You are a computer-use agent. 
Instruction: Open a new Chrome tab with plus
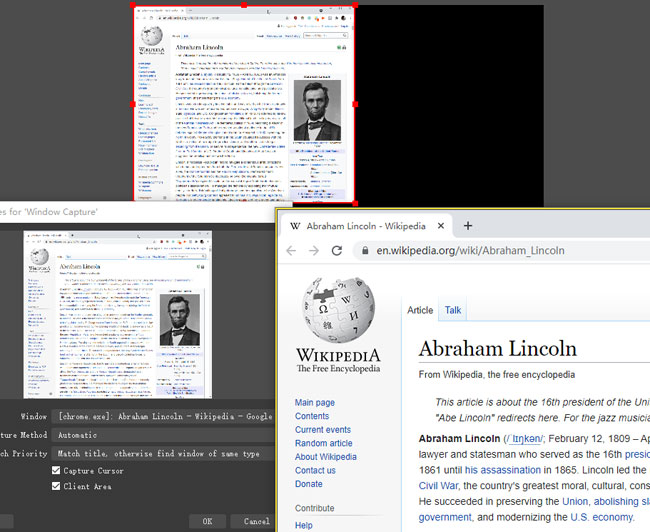click(468, 226)
